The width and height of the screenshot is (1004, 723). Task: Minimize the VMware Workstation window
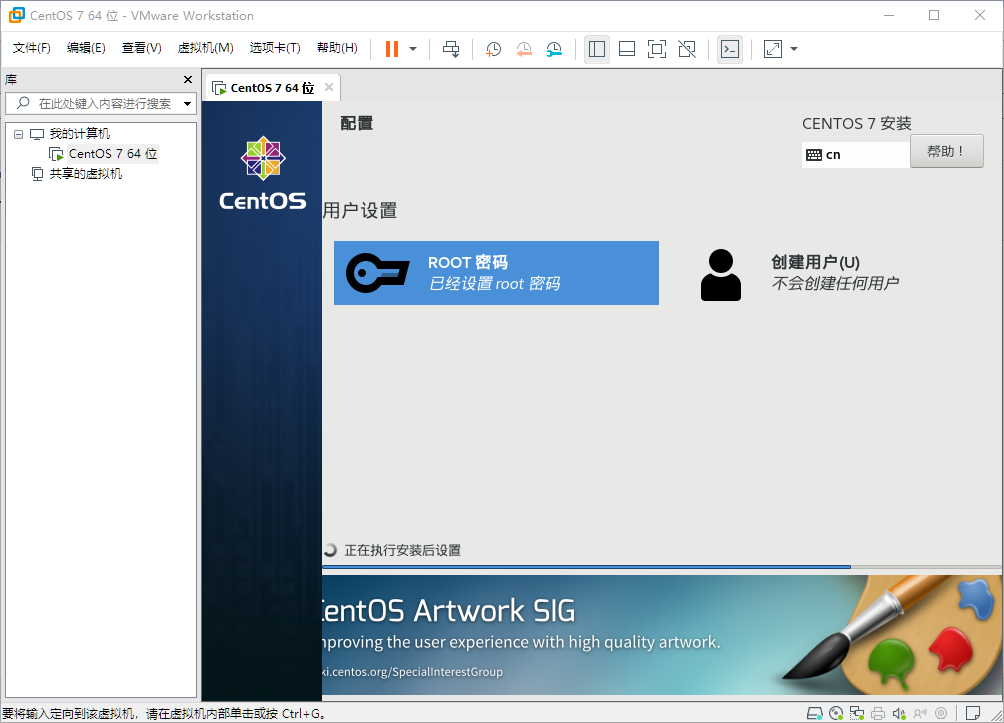tap(889, 15)
